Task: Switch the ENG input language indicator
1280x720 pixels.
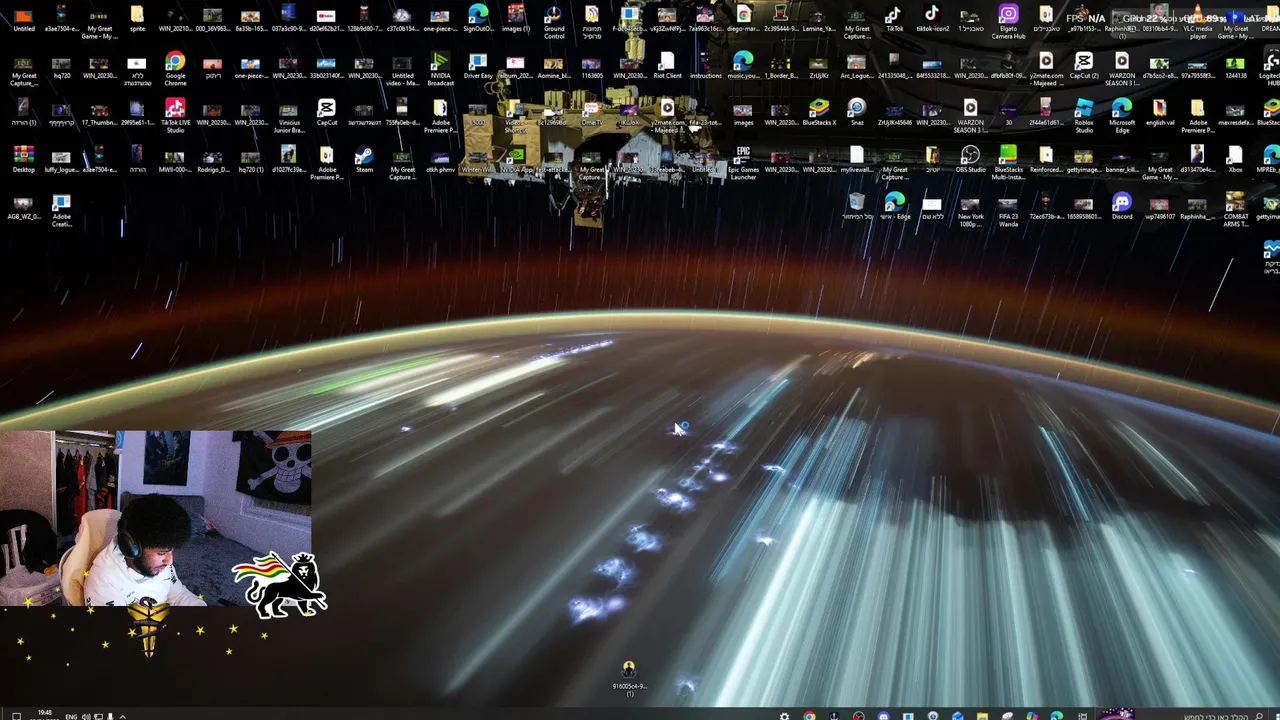Action: click(x=72, y=716)
